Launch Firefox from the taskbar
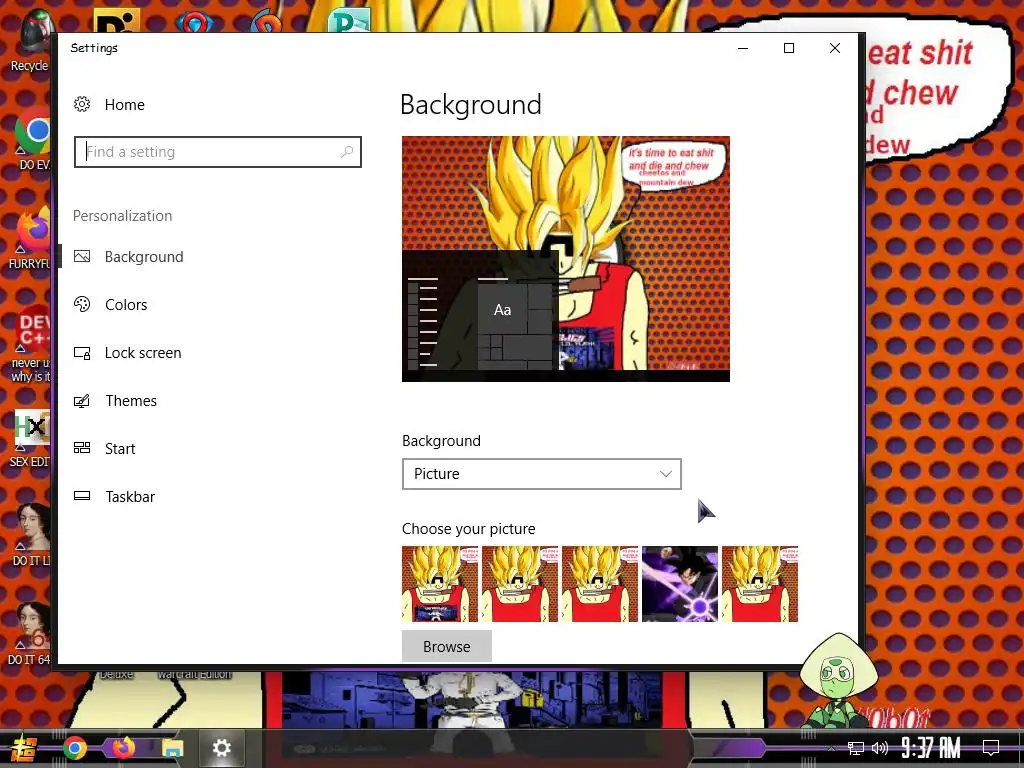 [x=123, y=748]
